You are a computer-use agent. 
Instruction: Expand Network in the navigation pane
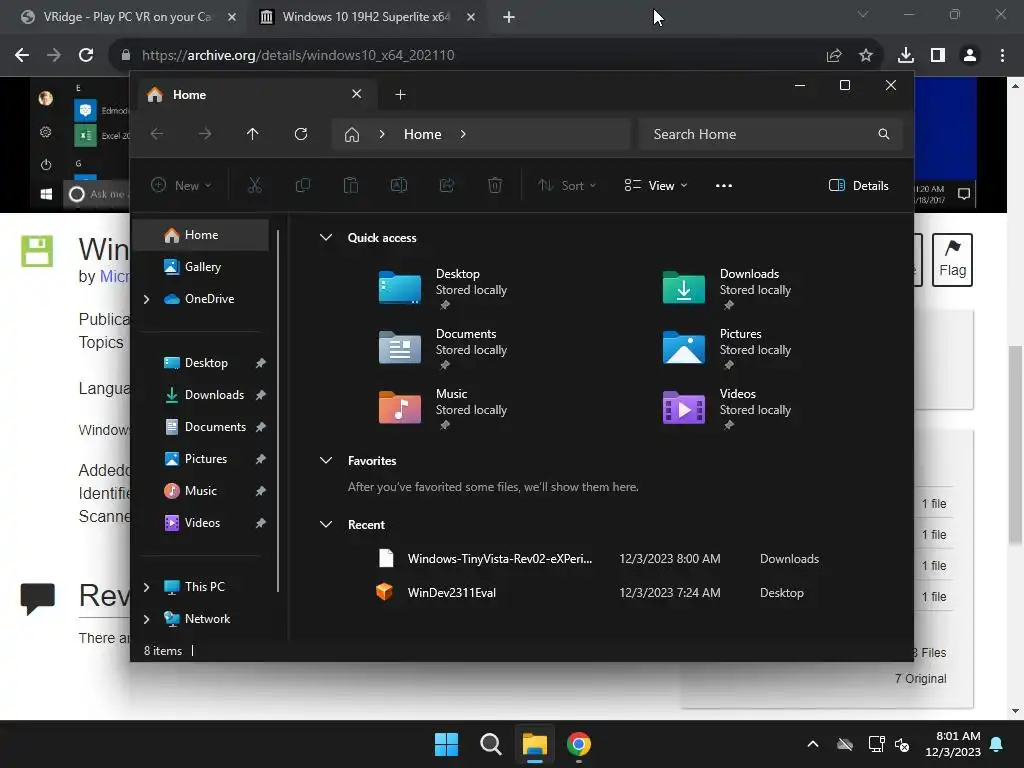(146, 619)
